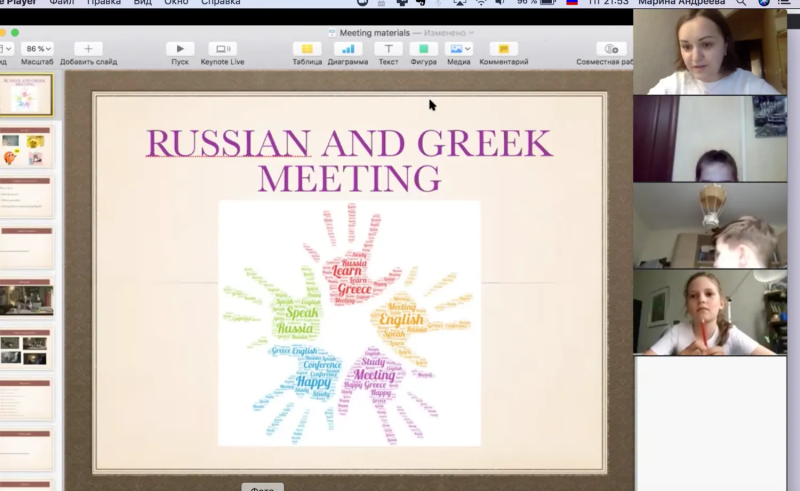The image size is (800, 491).
Task: Open the document title Изменено dropdown arrow
Action: (x=471, y=33)
